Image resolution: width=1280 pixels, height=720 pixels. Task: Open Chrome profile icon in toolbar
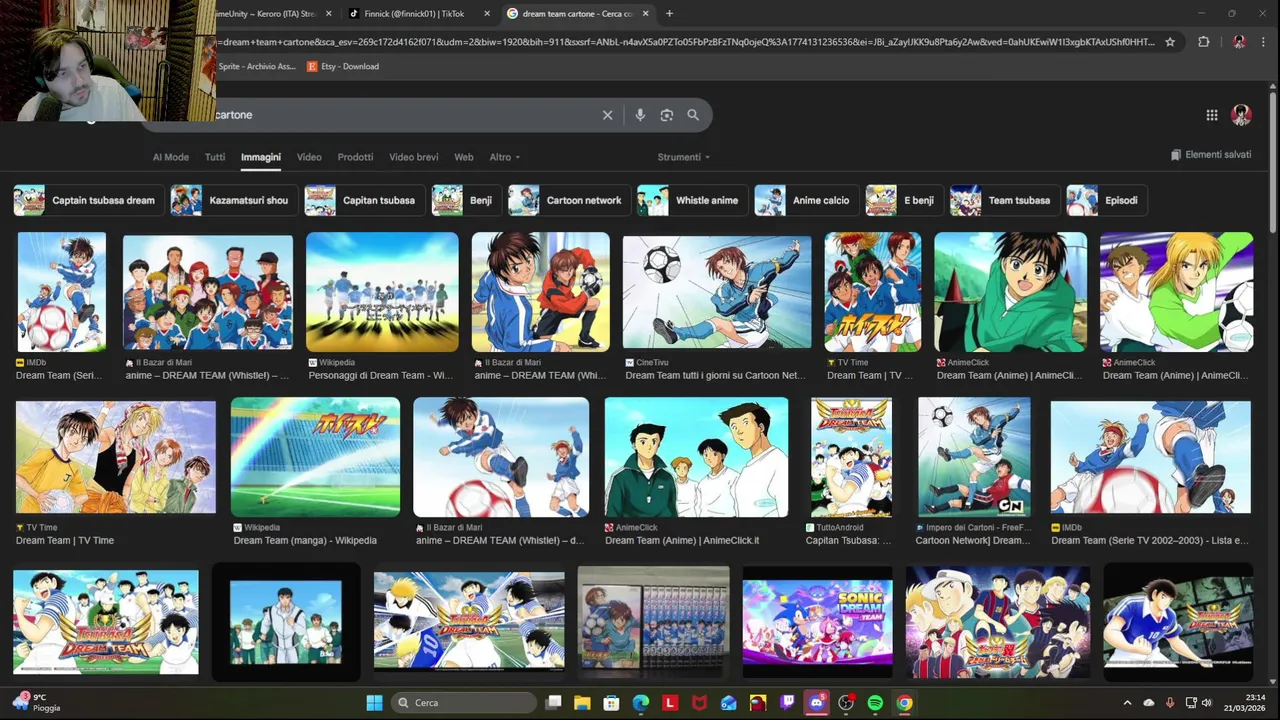pos(1239,42)
